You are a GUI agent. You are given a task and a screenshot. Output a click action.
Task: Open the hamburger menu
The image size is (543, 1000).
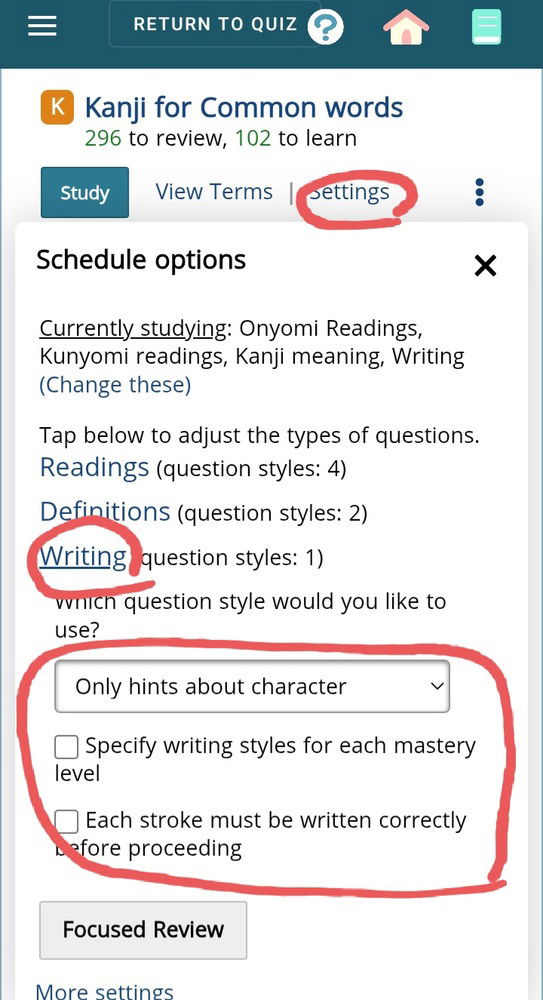click(43, 26)
